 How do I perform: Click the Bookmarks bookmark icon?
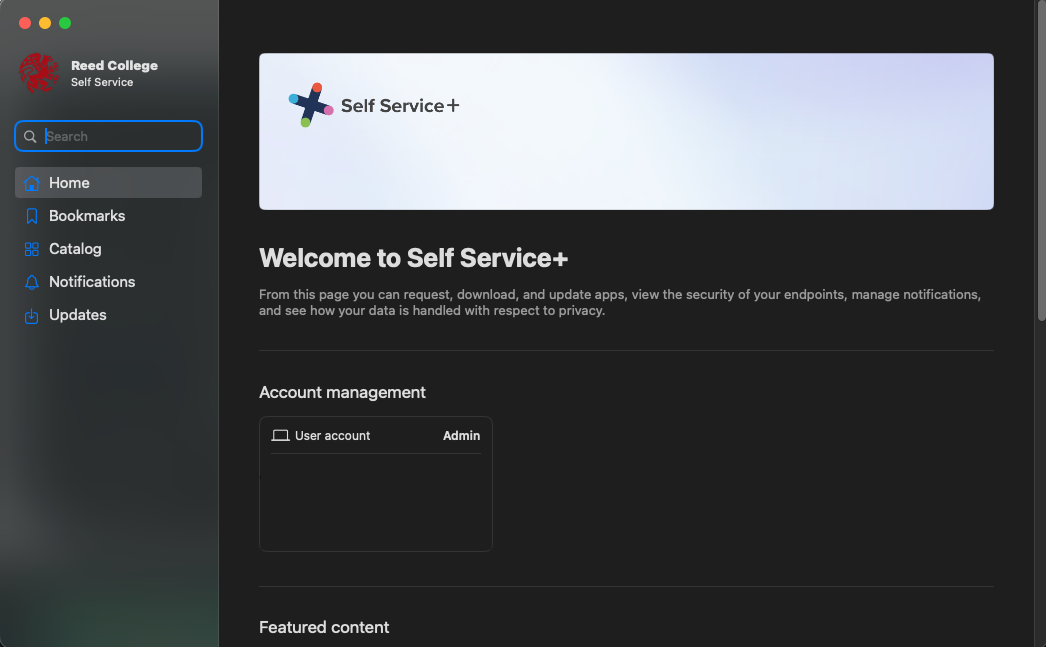coord(31,215)
